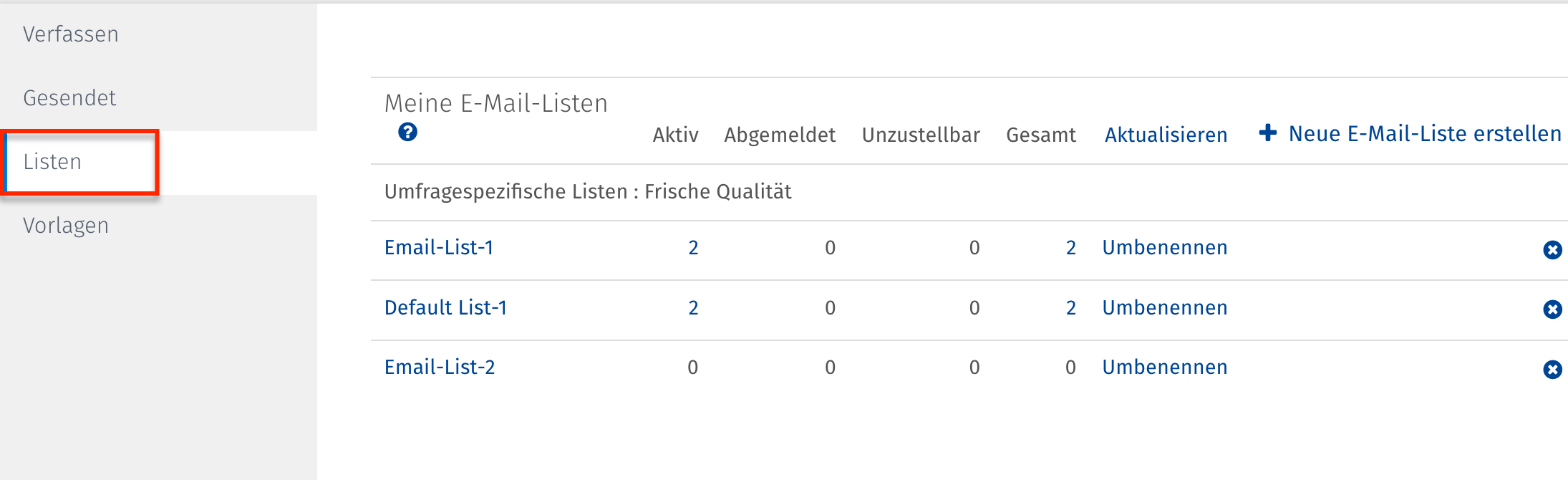Click total count of Default List-1
The height and width of the screenshot is (480, 1568).
coord(1070,308)
